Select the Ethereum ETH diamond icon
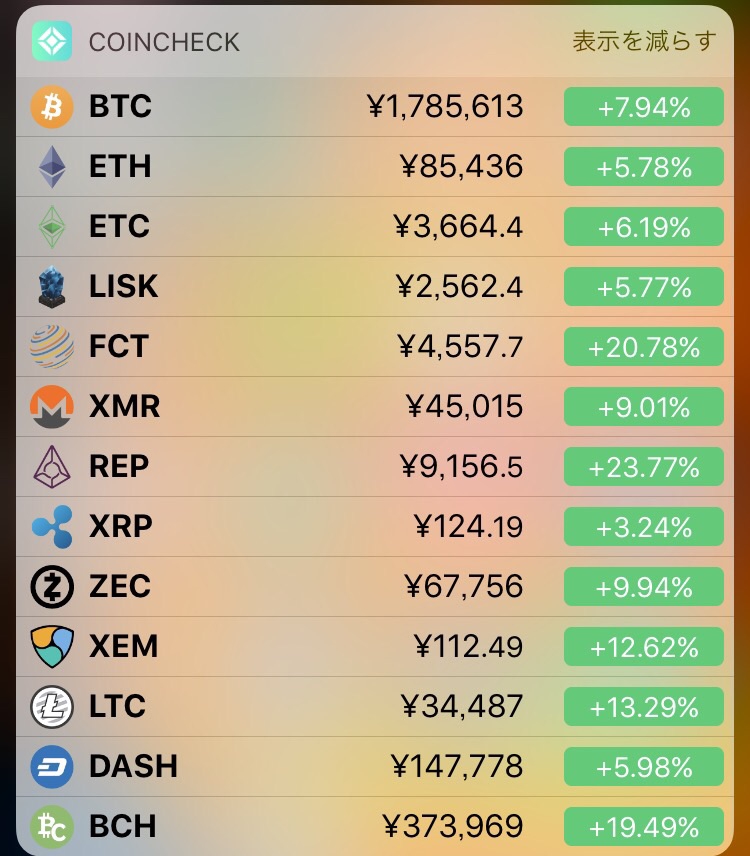Screen dimensions: 750x856 coord(52,167)
